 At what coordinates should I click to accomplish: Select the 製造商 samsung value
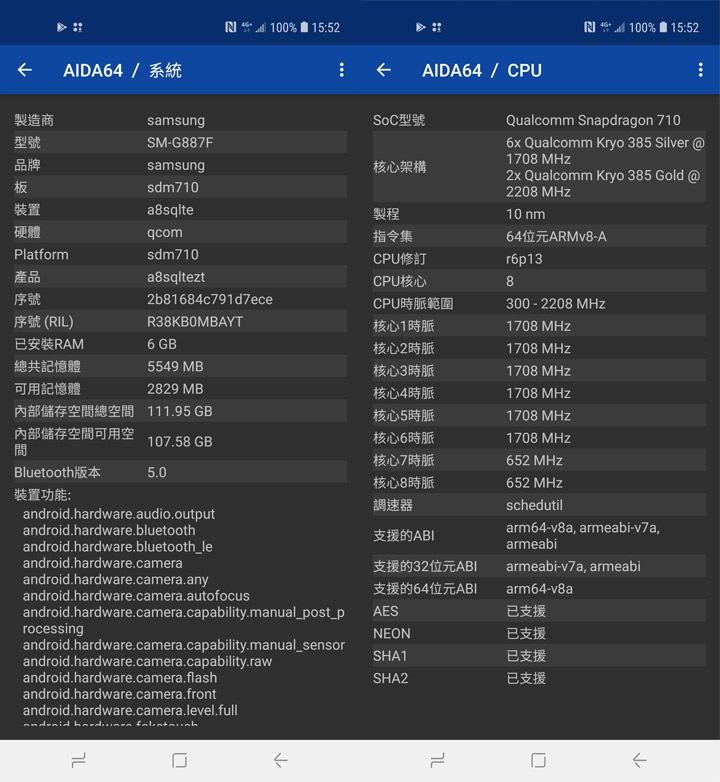pos(176,120)
